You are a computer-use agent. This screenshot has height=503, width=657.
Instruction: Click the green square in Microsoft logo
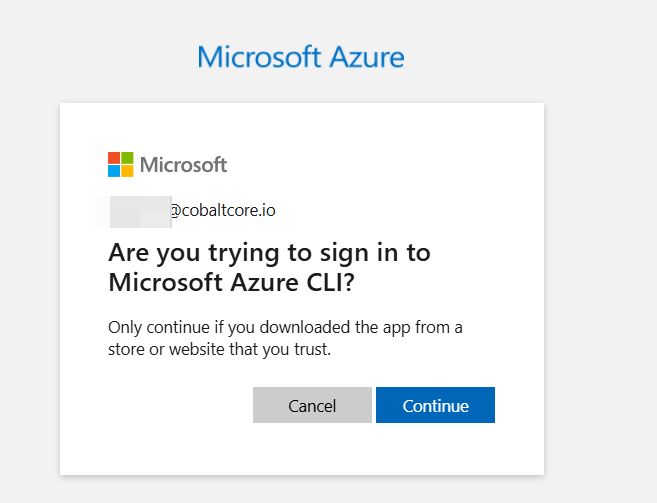[x=127, y=158]
